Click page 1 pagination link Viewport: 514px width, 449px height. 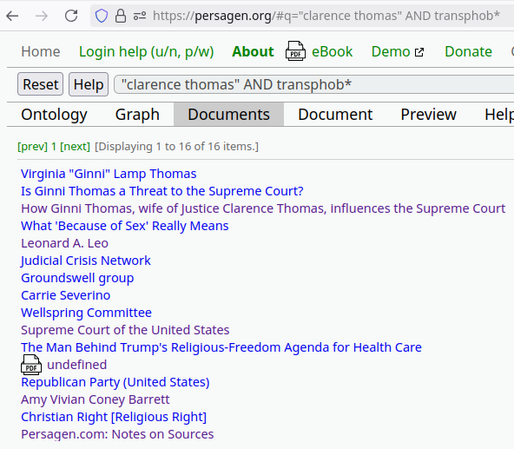point(54,146)
